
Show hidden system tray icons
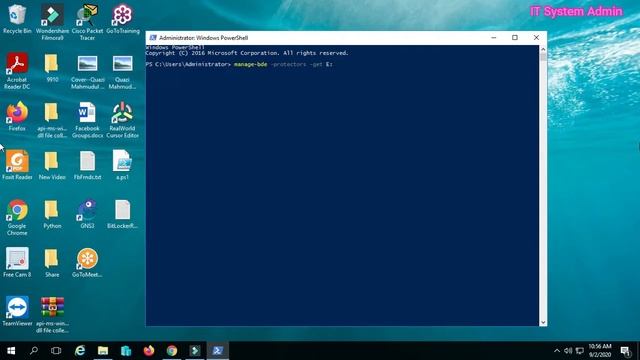click(557, 351)
